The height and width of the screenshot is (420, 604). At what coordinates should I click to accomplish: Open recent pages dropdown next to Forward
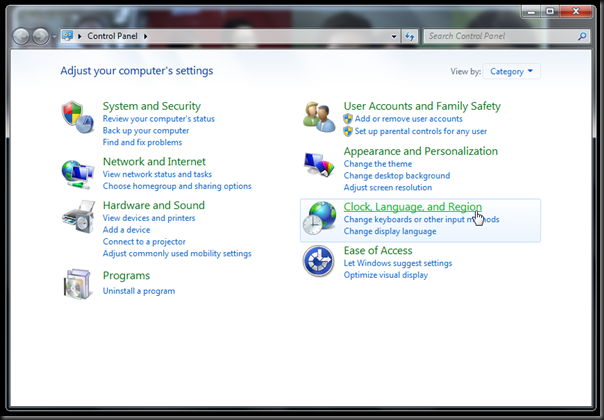pos(54,37)
